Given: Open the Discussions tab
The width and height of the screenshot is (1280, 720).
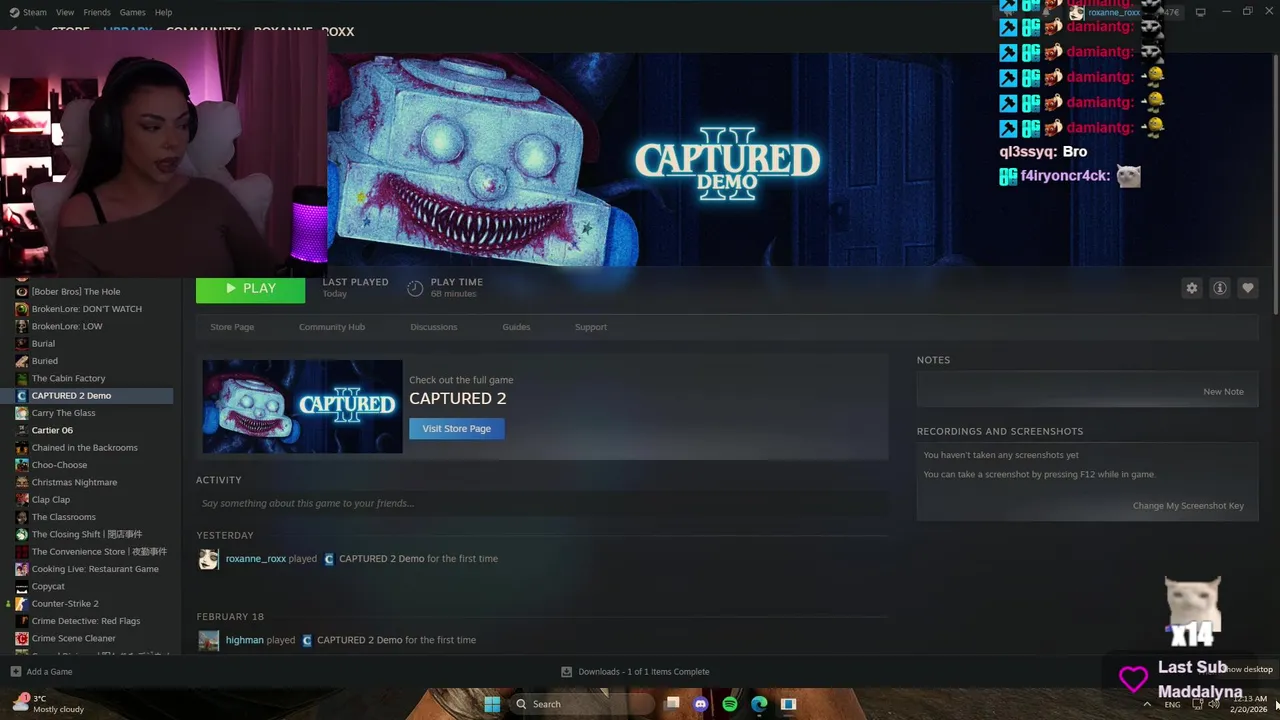Looking at the screenshot, I should pos(434,327).
